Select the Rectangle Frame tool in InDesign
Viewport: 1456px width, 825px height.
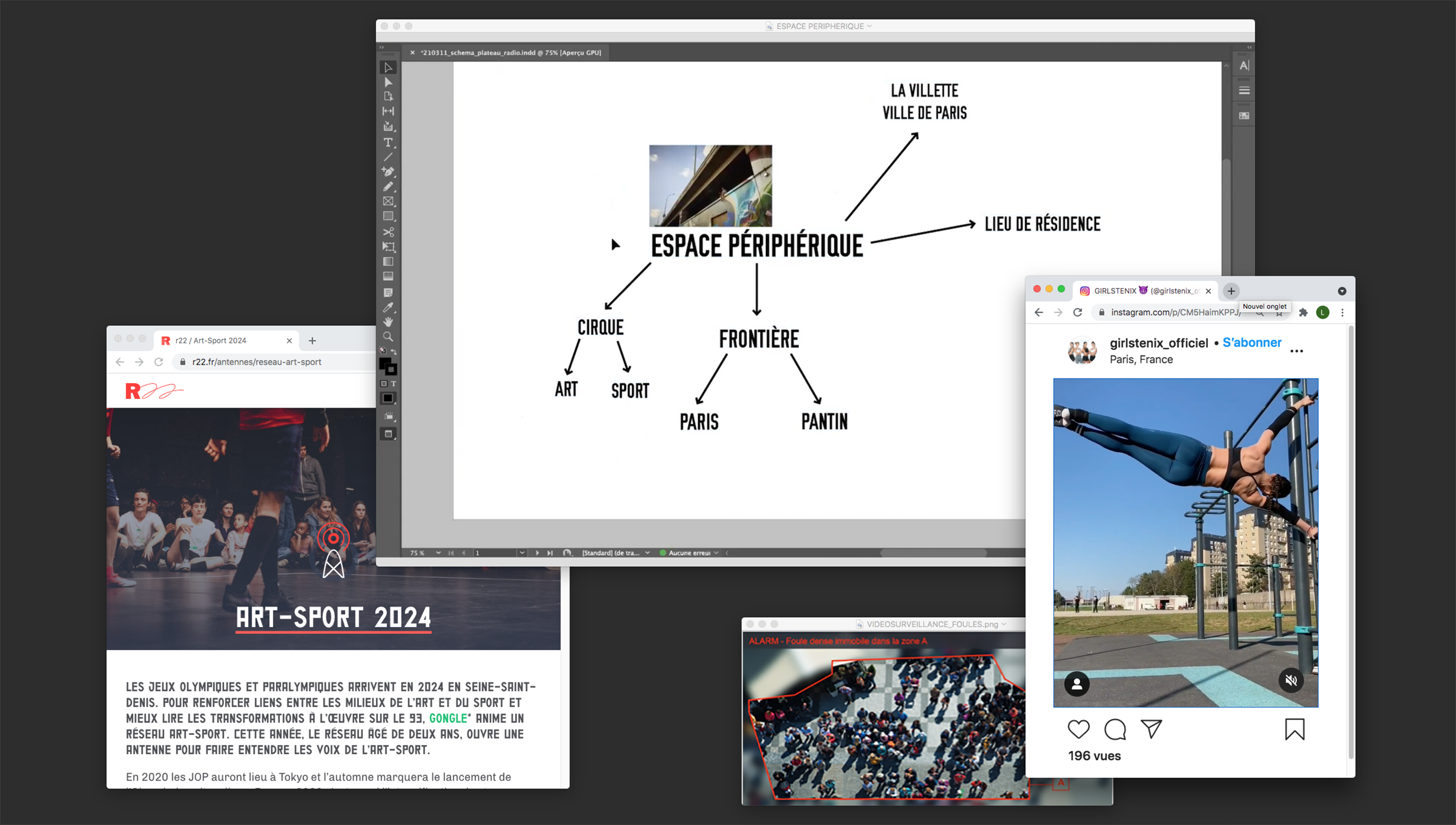[388, 202]
